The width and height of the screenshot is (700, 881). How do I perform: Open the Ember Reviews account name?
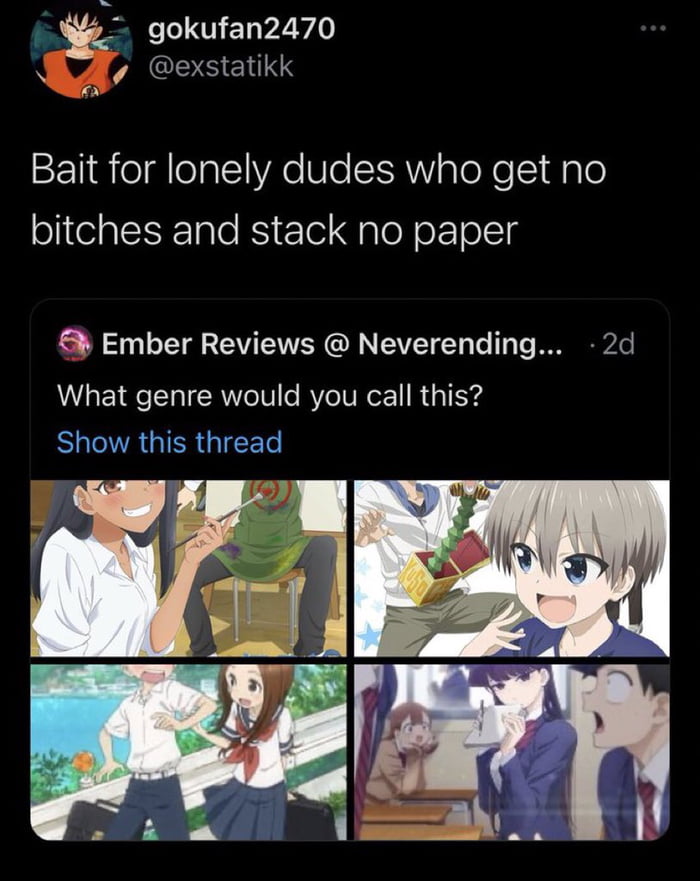coord(331,344)
